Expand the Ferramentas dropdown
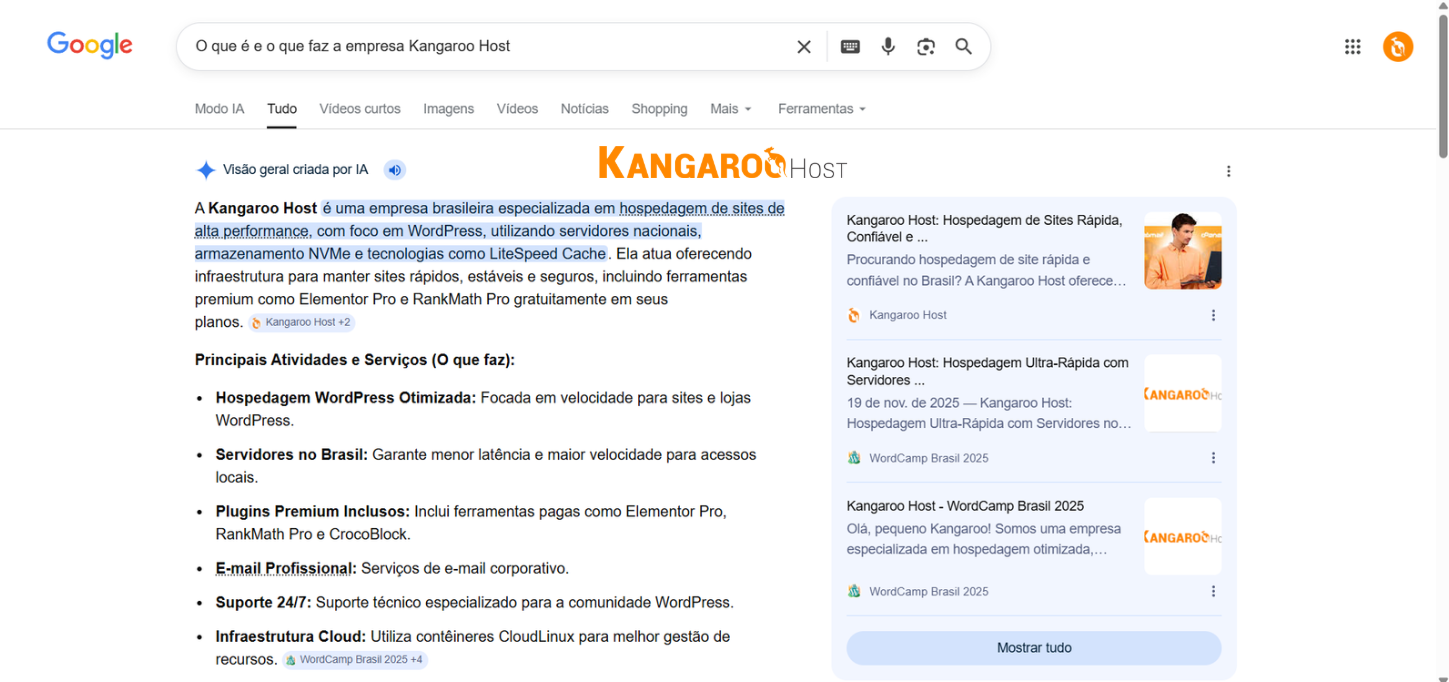1449x682 pixels. (821, 109)
